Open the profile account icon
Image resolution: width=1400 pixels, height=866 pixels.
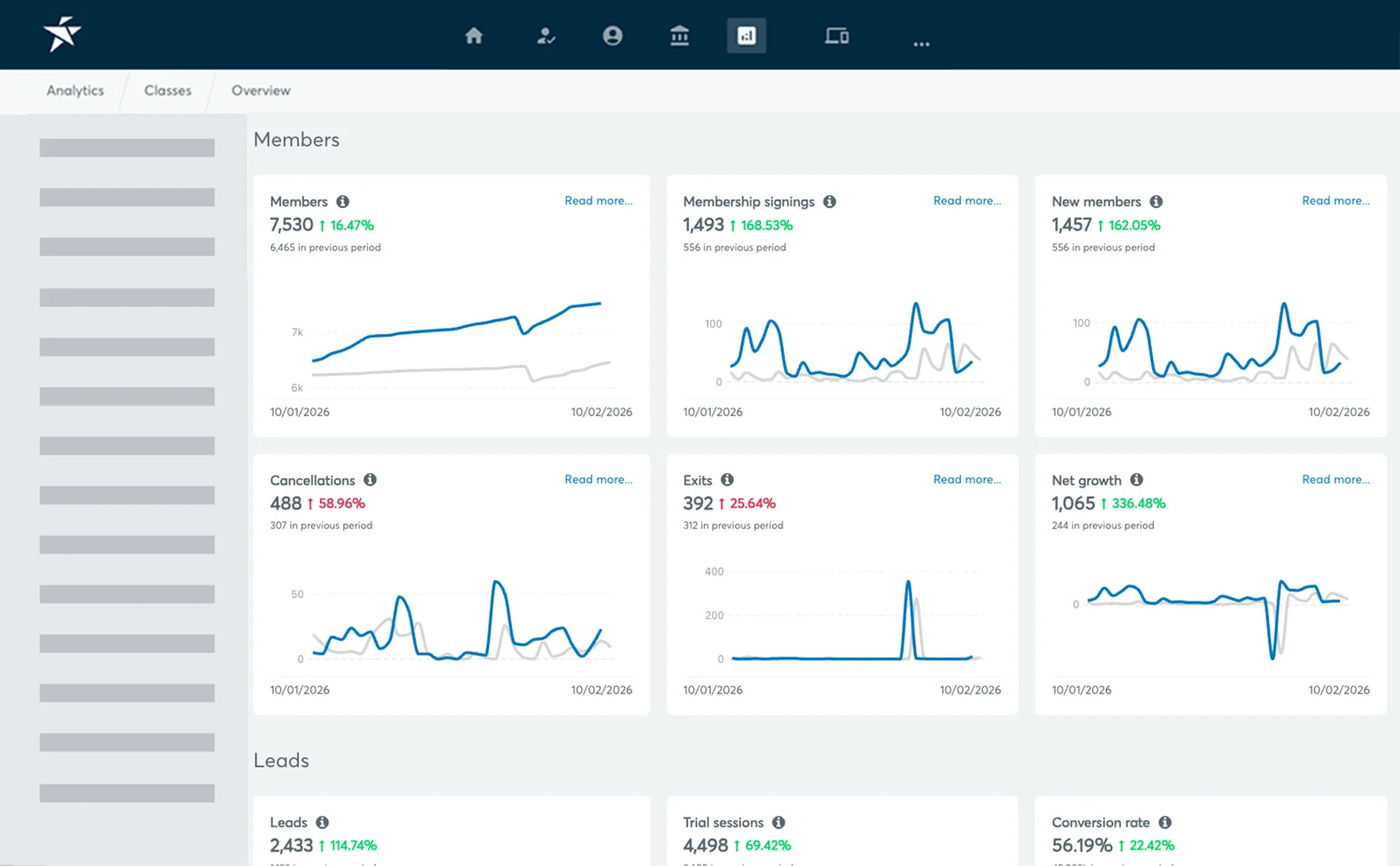pyautogui.click(x=613, y=36)
